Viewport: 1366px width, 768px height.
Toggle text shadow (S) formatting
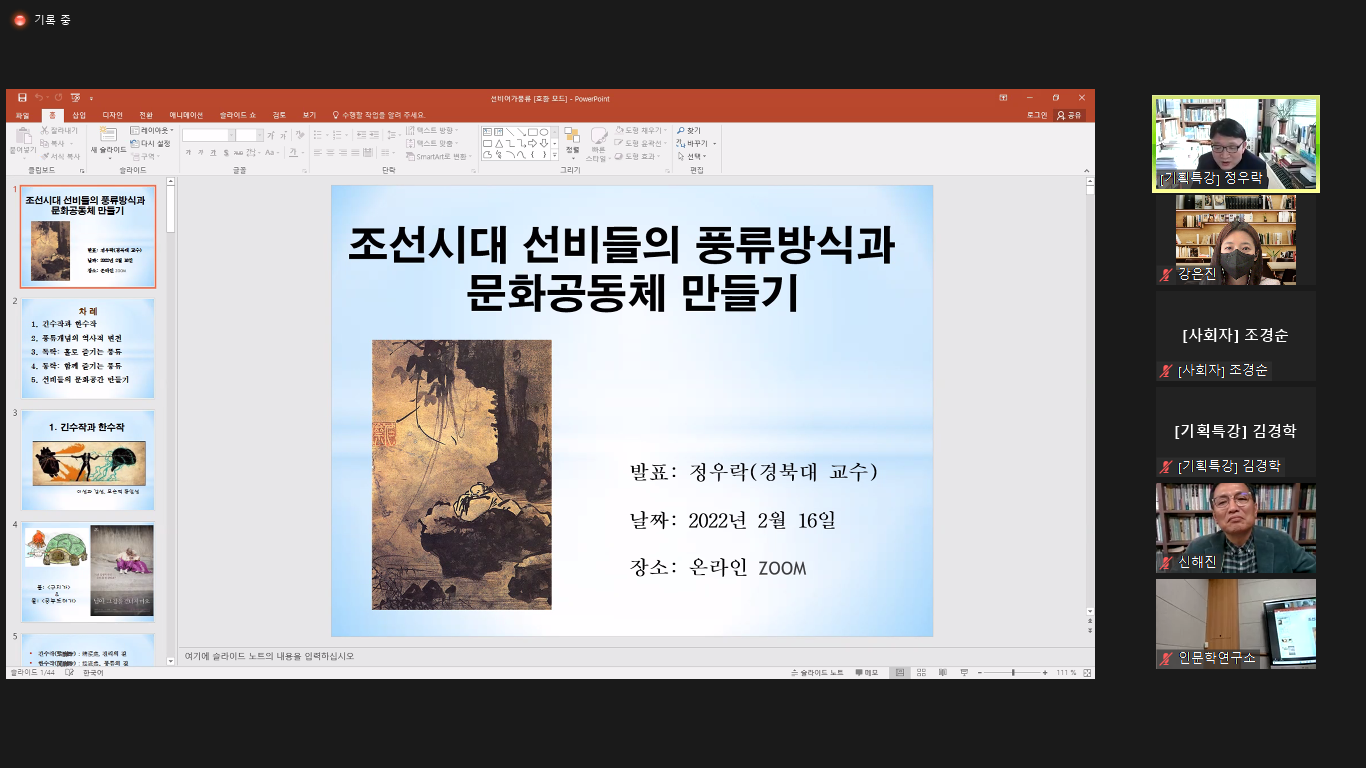[226, 152]
